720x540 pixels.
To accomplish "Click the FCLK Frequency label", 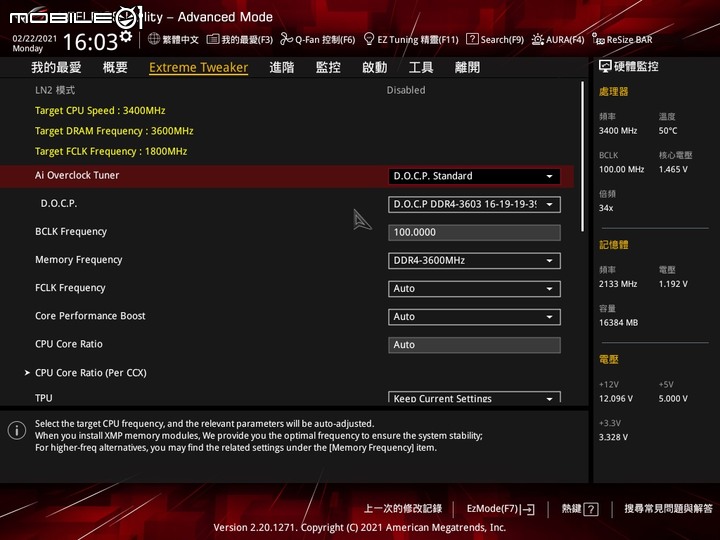I will (x=70, y=288).
